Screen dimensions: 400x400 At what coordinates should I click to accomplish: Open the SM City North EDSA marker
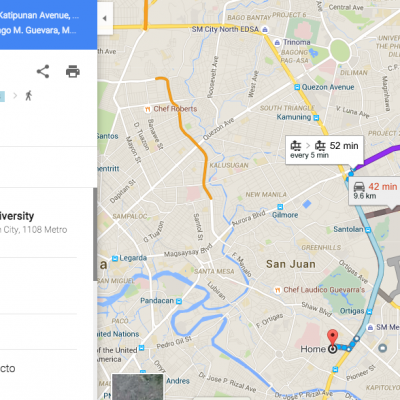click(265, 30)
